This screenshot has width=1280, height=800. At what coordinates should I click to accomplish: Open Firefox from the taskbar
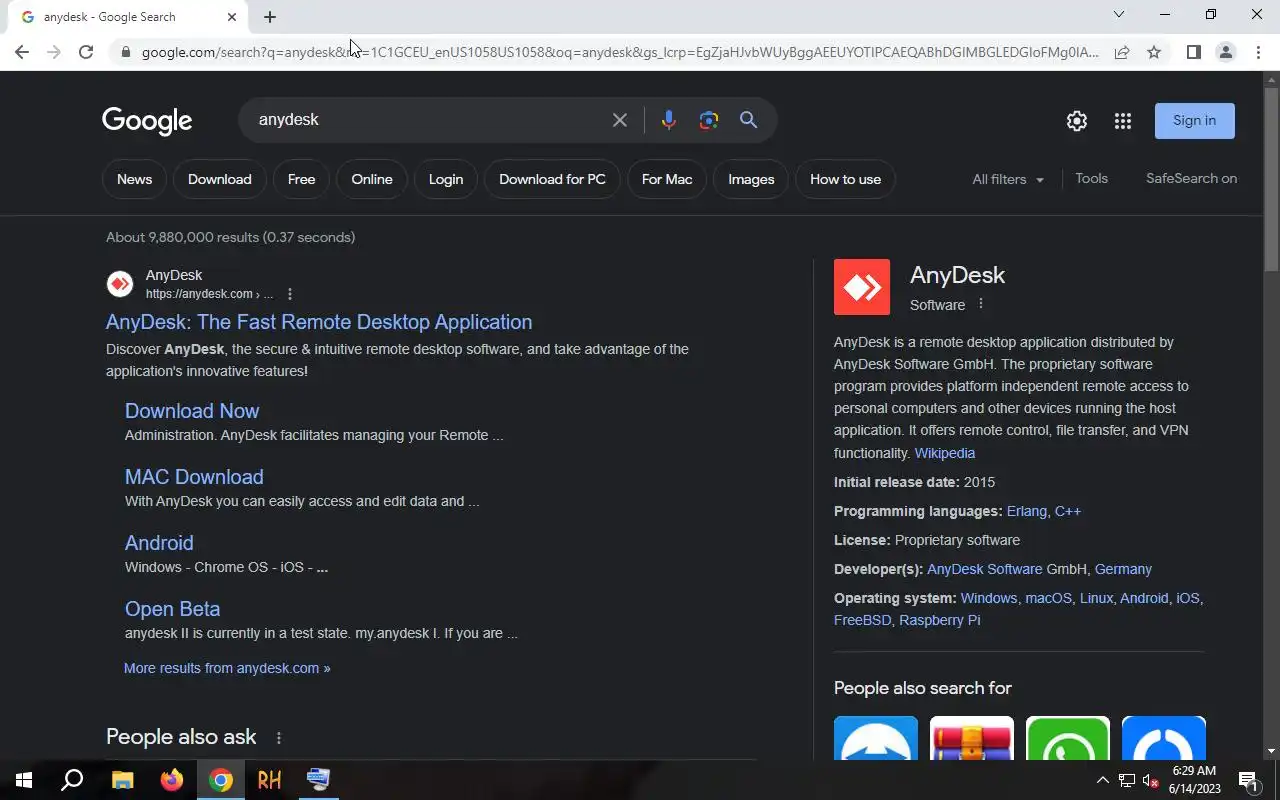(172, 780)
